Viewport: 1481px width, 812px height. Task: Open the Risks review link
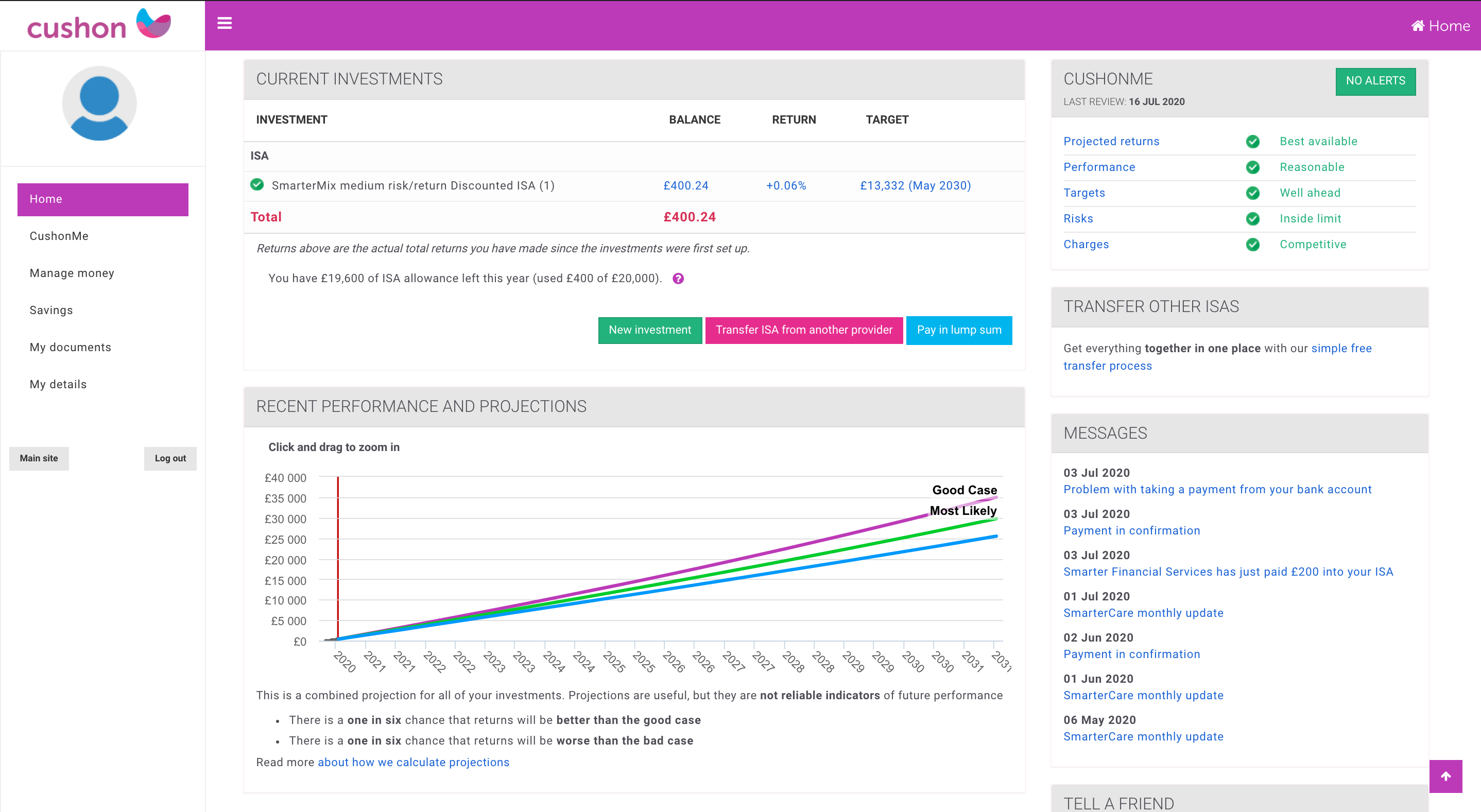1078,218
